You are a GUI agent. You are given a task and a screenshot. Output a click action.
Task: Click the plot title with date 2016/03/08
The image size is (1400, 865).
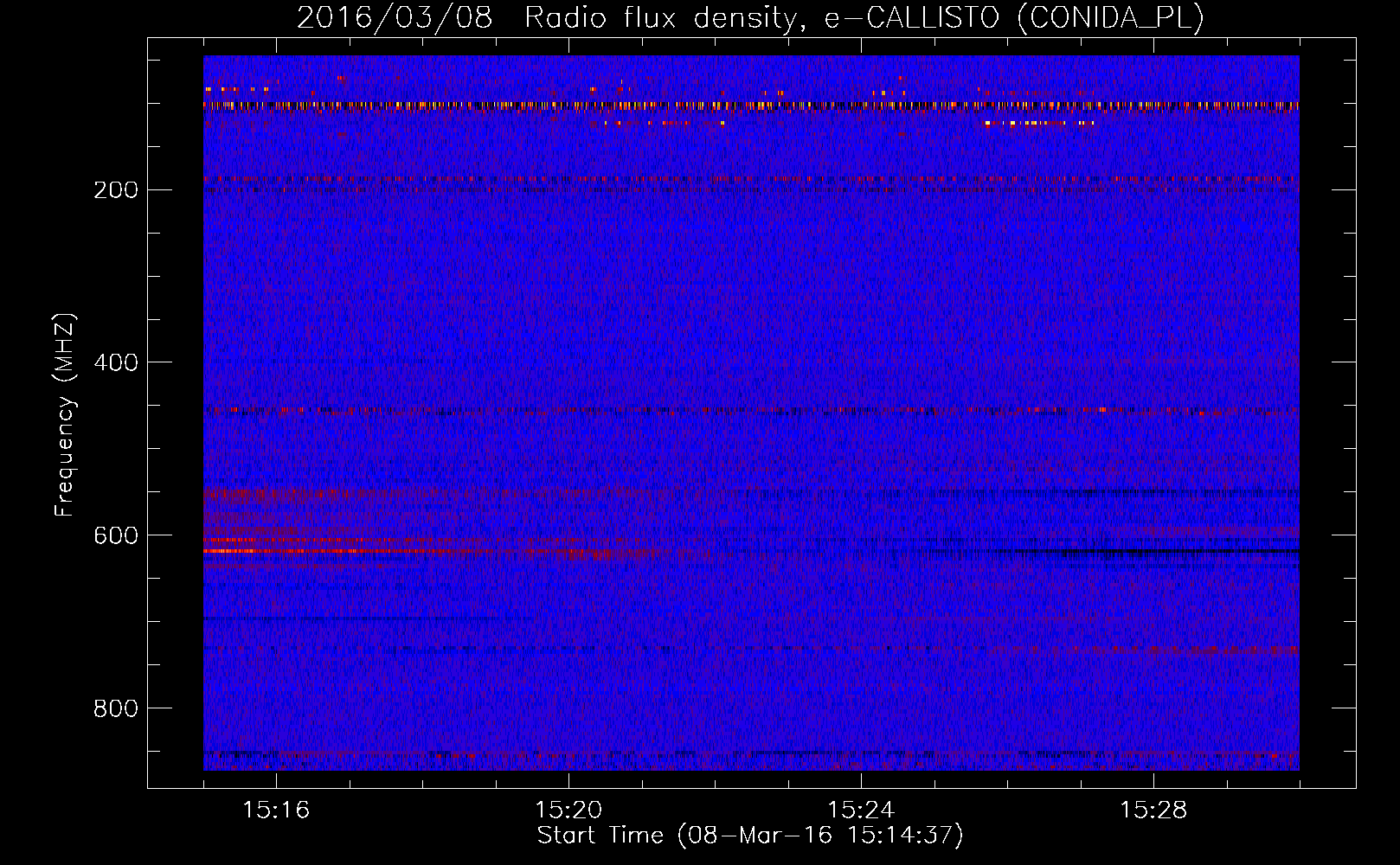(x=750, y=18)
